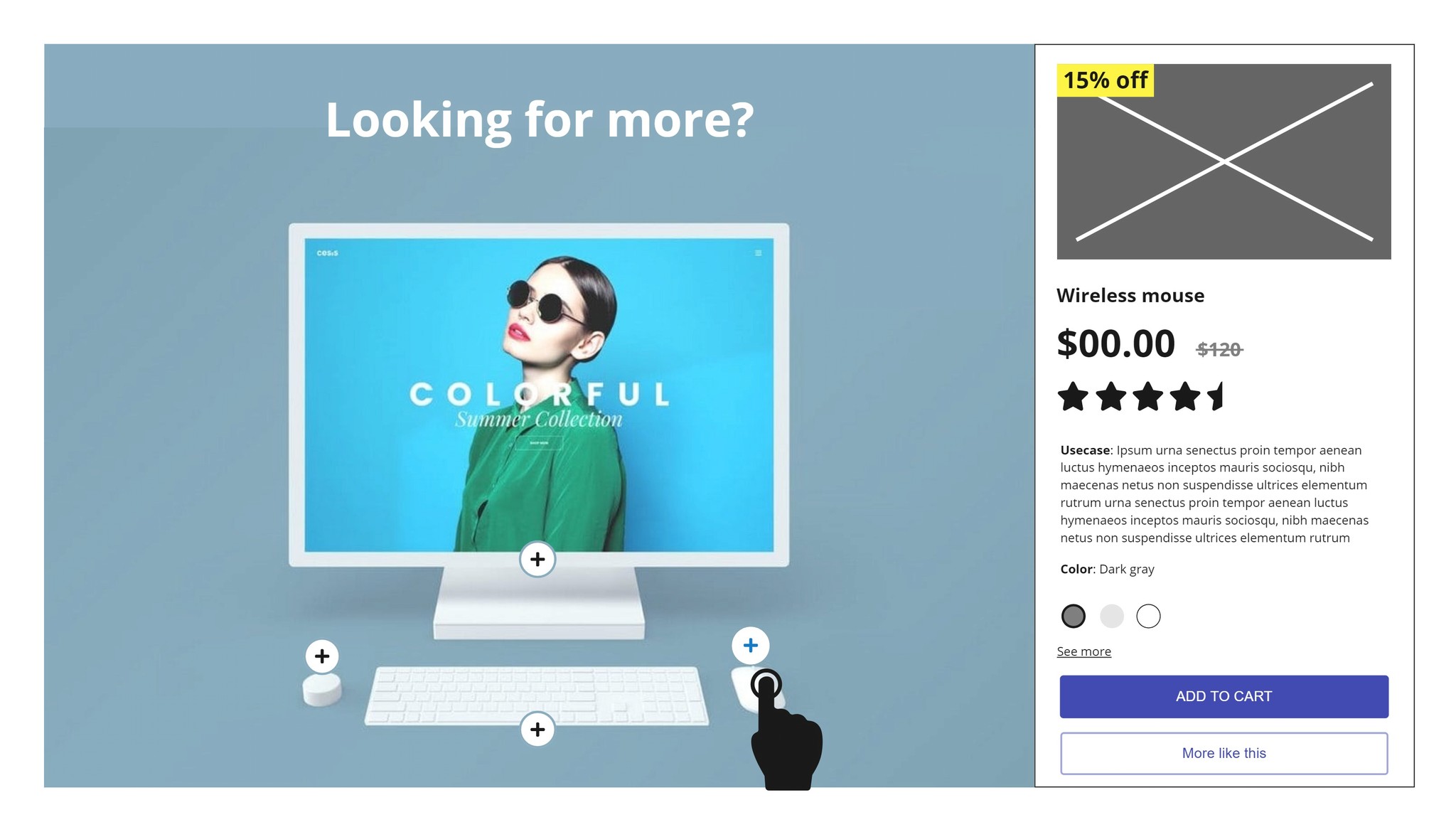Click the white keyboard in the scene
The height and width of the screenshot is (832, 1456).
(537, 695)
